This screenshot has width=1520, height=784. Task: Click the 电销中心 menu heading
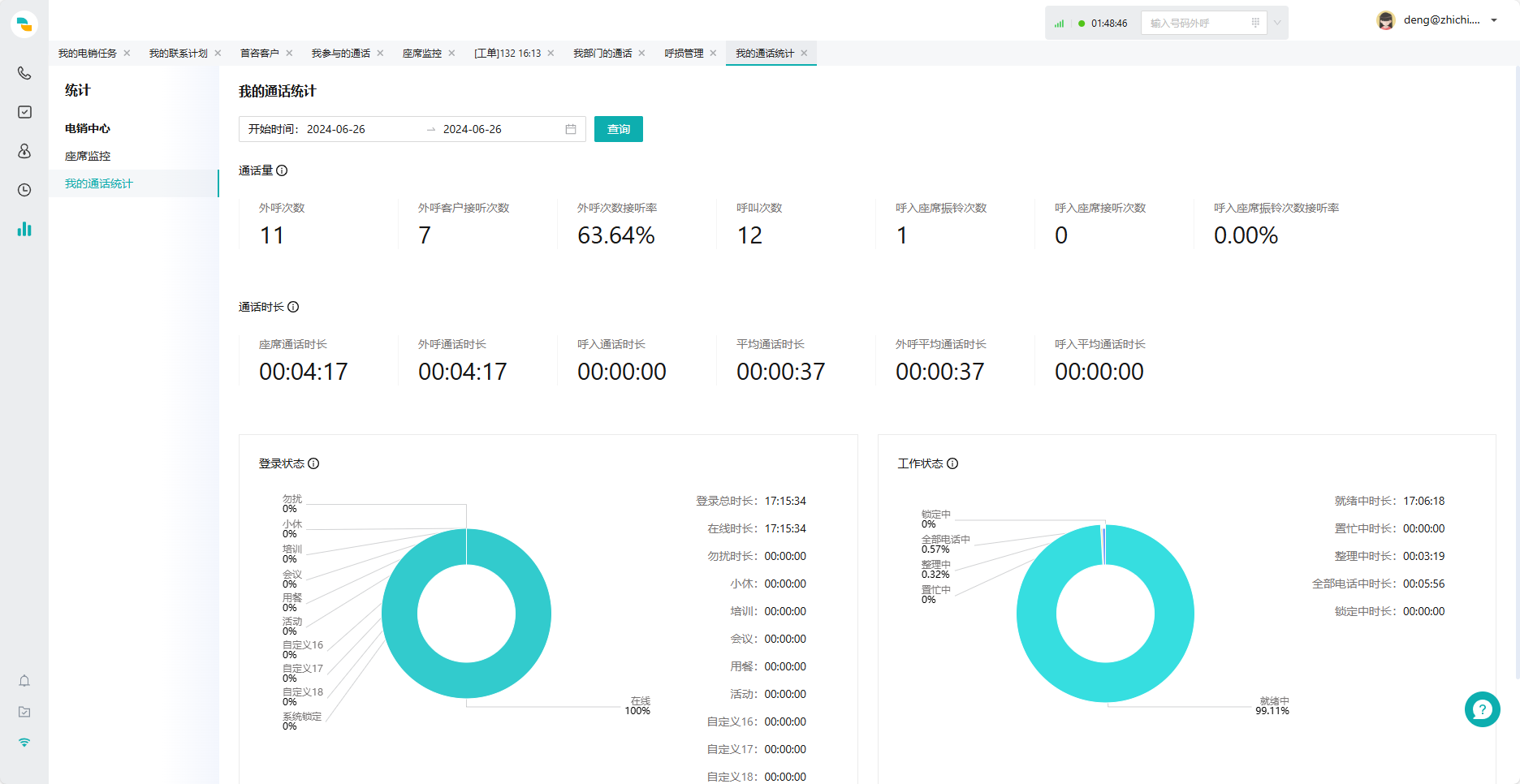point(88,128)
